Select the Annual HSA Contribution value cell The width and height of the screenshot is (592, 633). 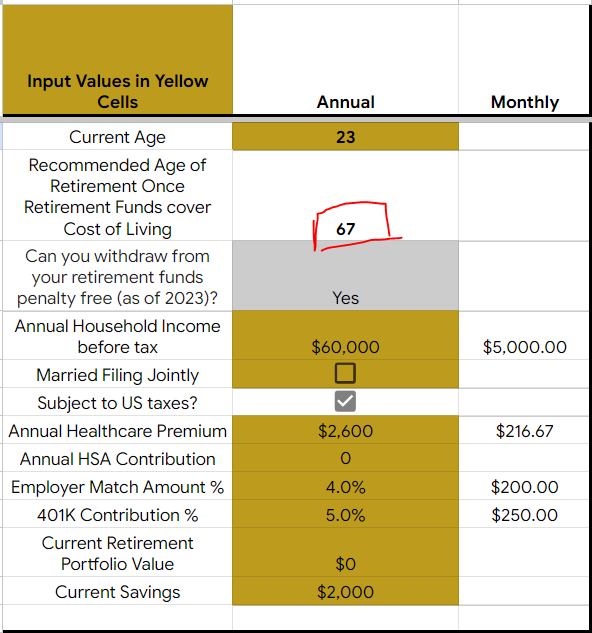click(346, 458)
